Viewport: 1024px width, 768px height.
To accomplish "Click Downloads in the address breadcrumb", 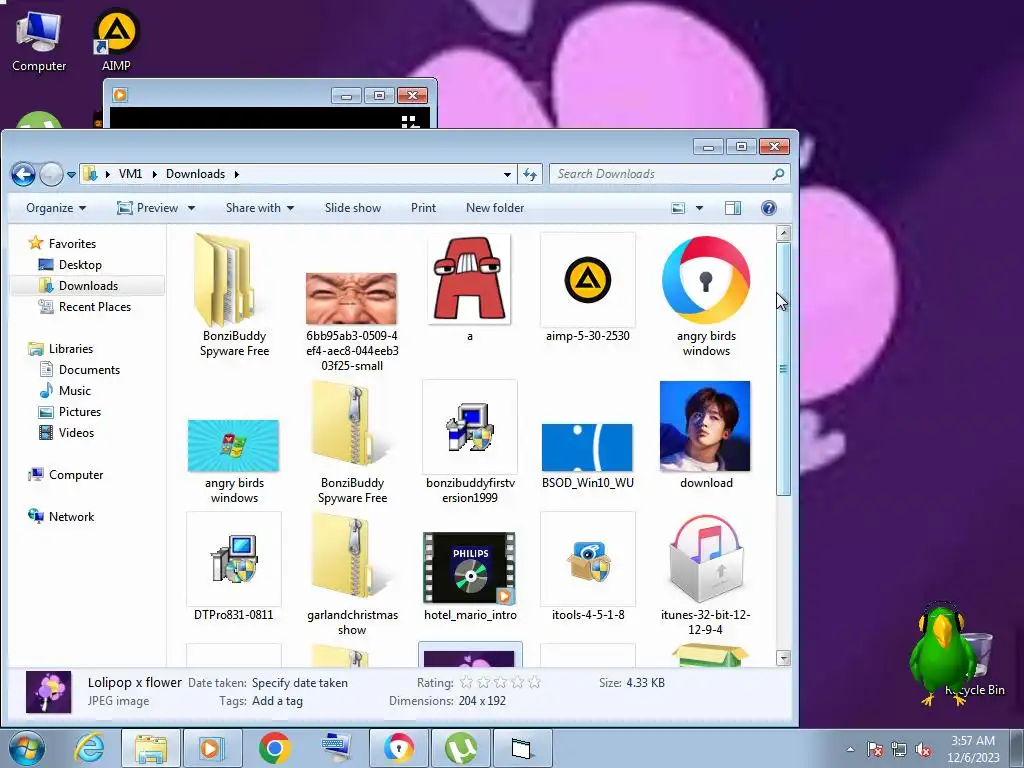I will [195, 174].
